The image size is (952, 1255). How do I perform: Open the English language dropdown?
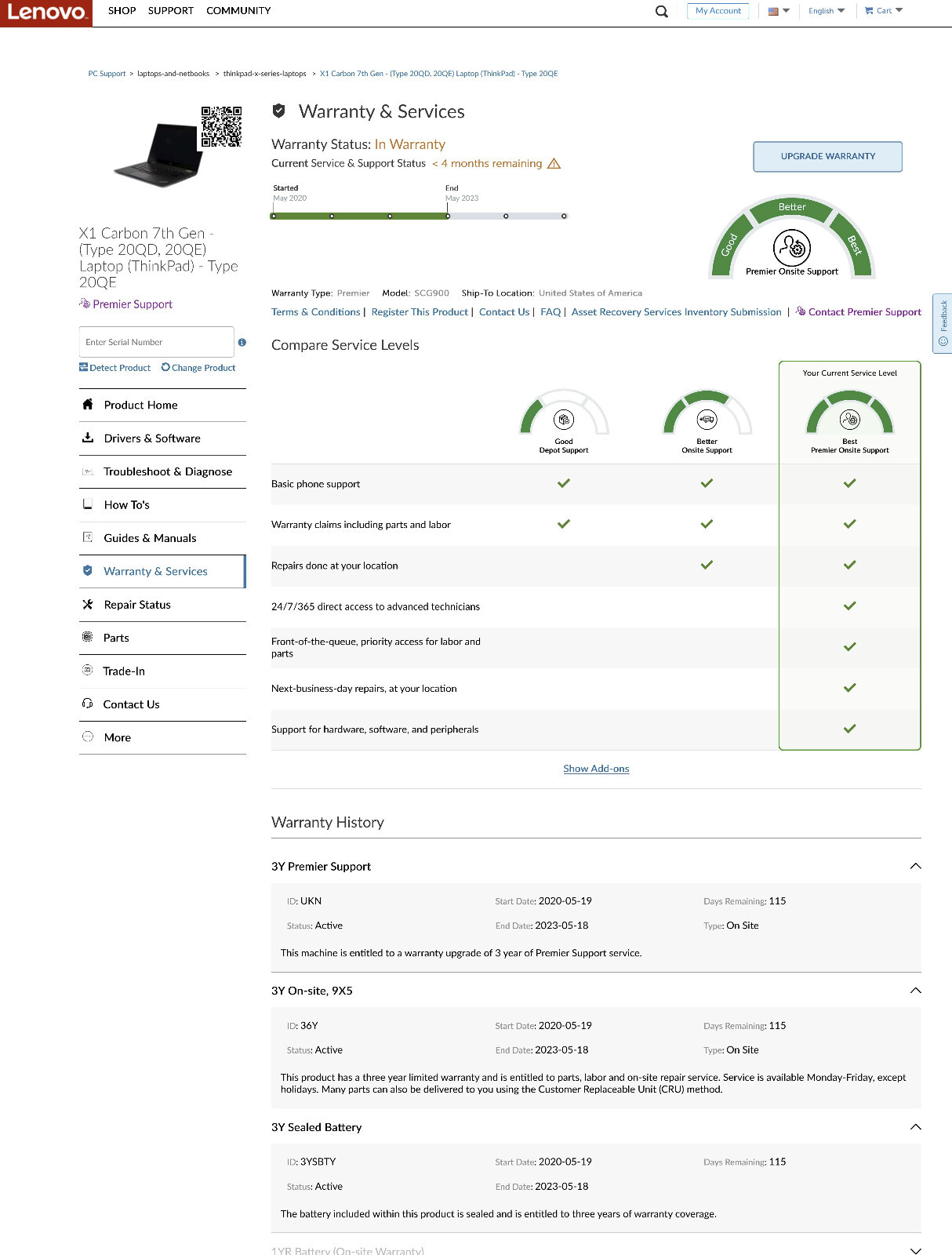(827, 11)
